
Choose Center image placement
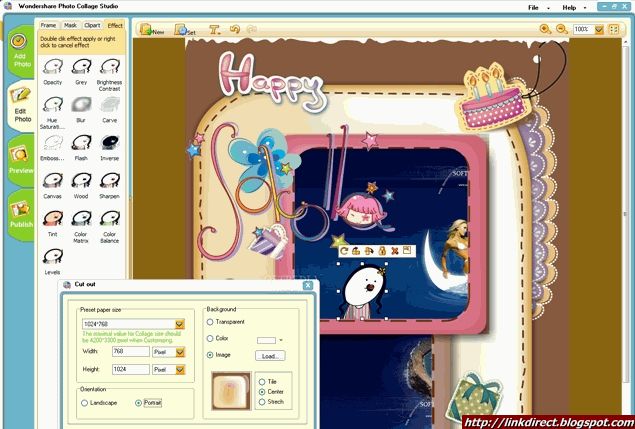pyautogui.click(x=262, y=392)
